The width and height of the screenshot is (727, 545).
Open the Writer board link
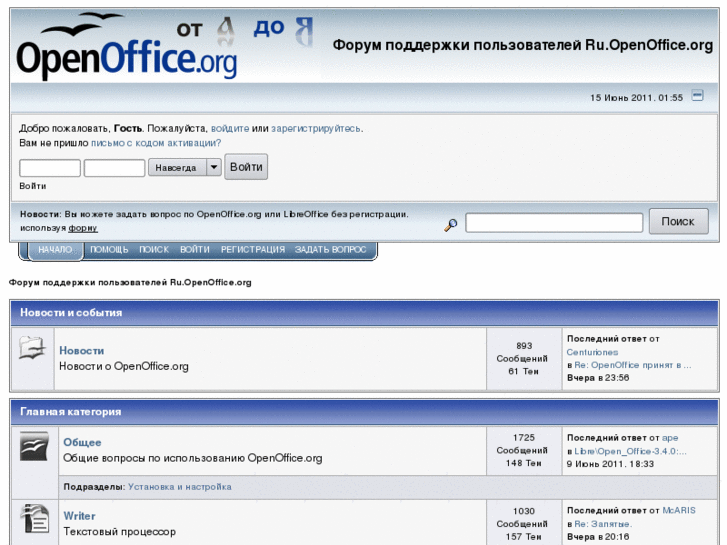(x=79, y=516)
